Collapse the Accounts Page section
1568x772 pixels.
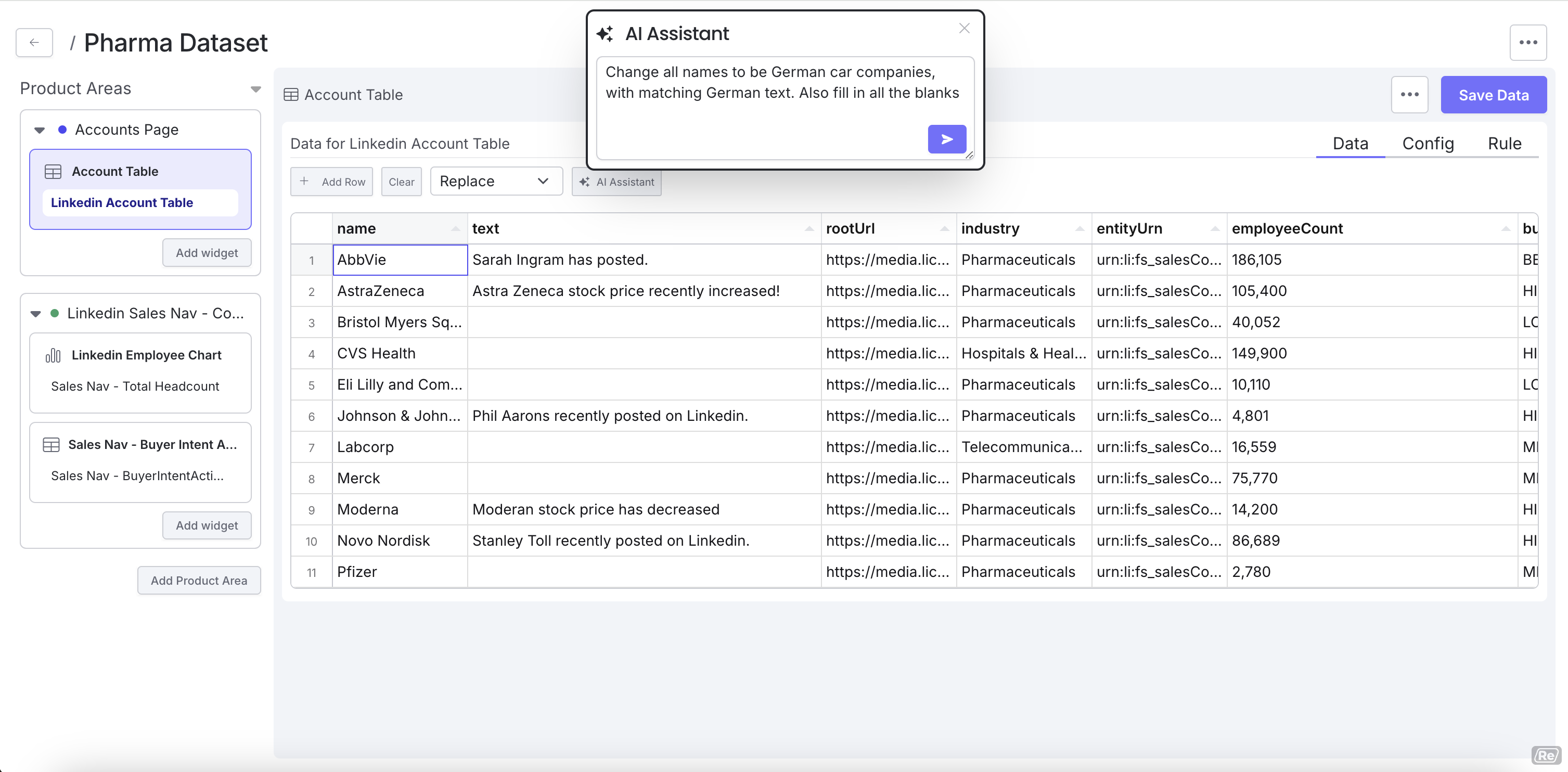pyautogui.click(x=40, y=130)
